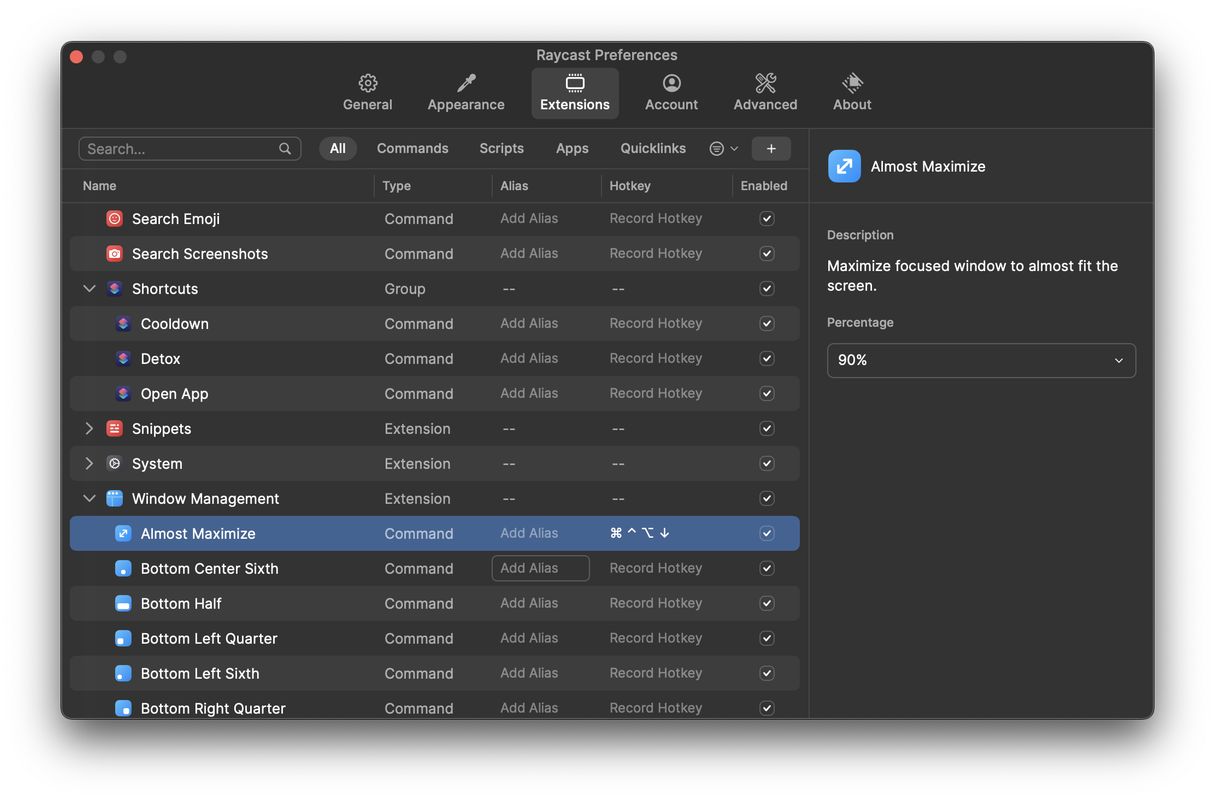1215x800 pixels.
Task: Click the Snippets extension icon
Action: point(114,428)
